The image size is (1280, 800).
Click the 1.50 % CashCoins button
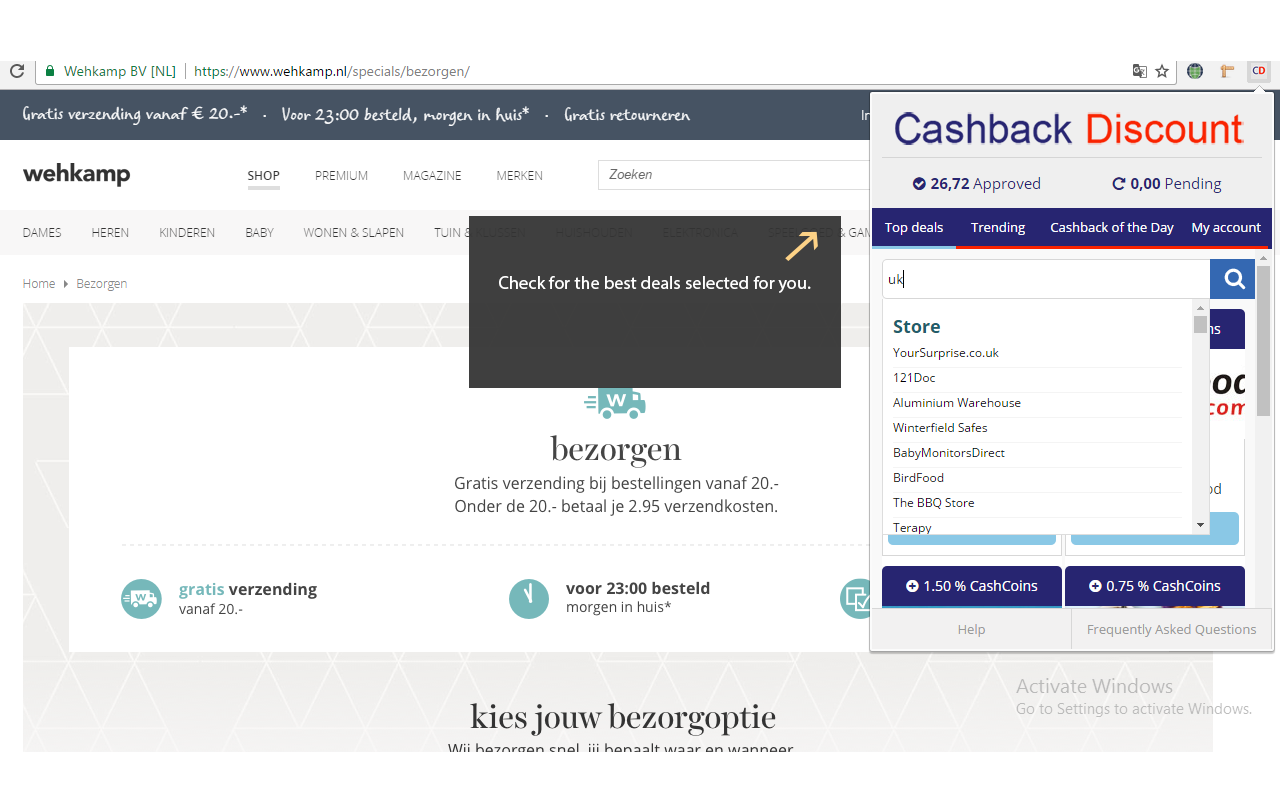(x=971, y=586)
